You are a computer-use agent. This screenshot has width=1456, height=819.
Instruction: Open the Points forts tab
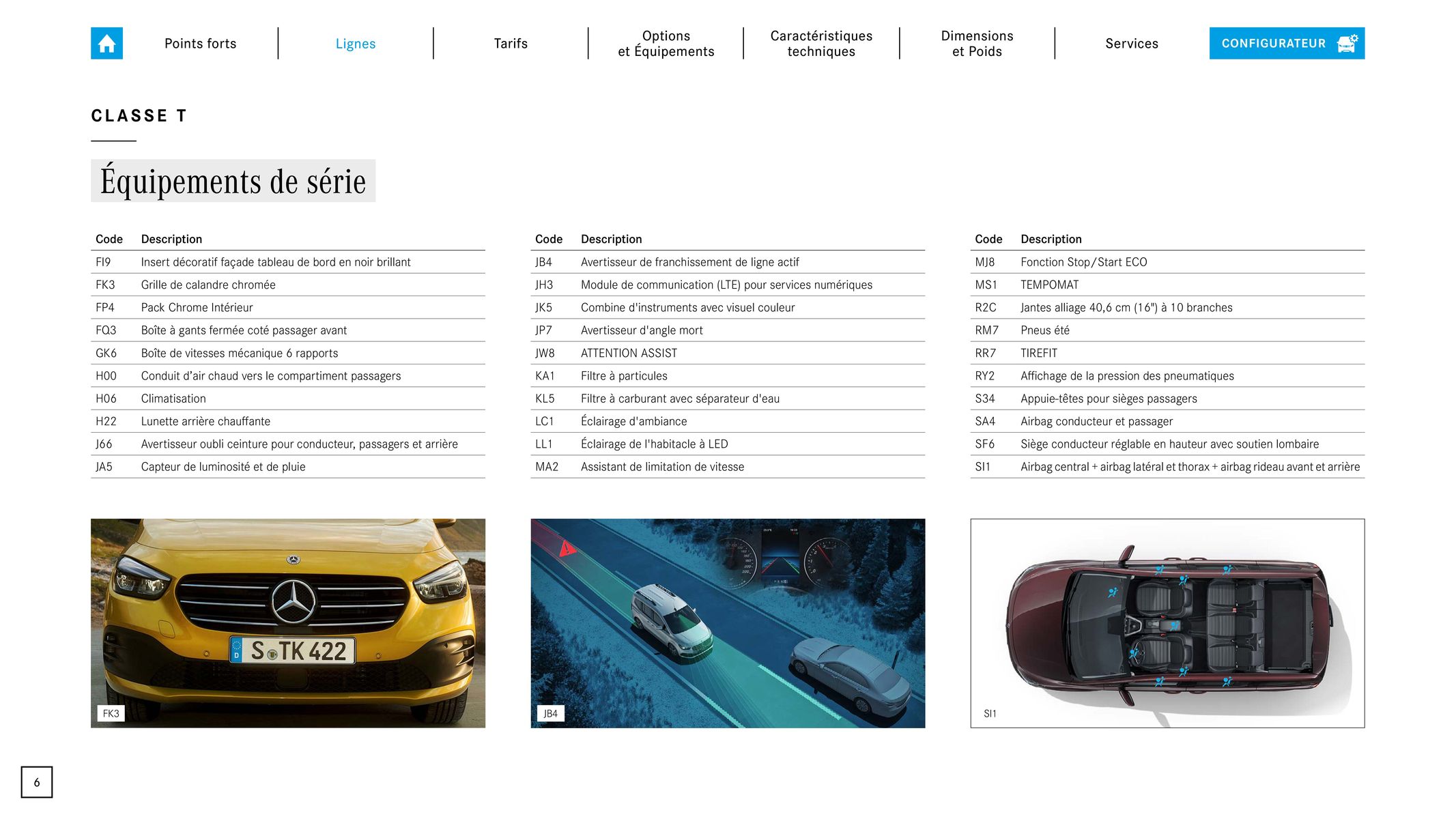tap(200, 44)
